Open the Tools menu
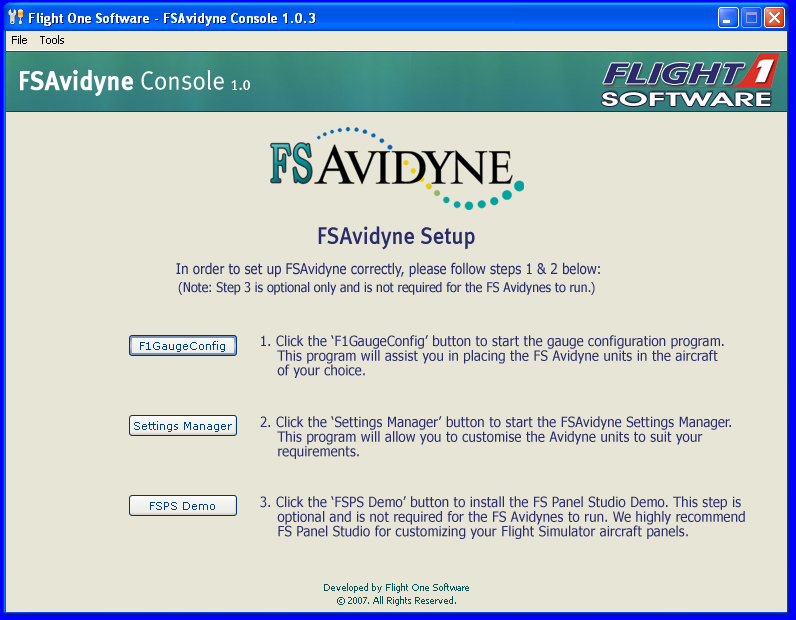This screenshot has height=620, width=796. tap(52, 40)
